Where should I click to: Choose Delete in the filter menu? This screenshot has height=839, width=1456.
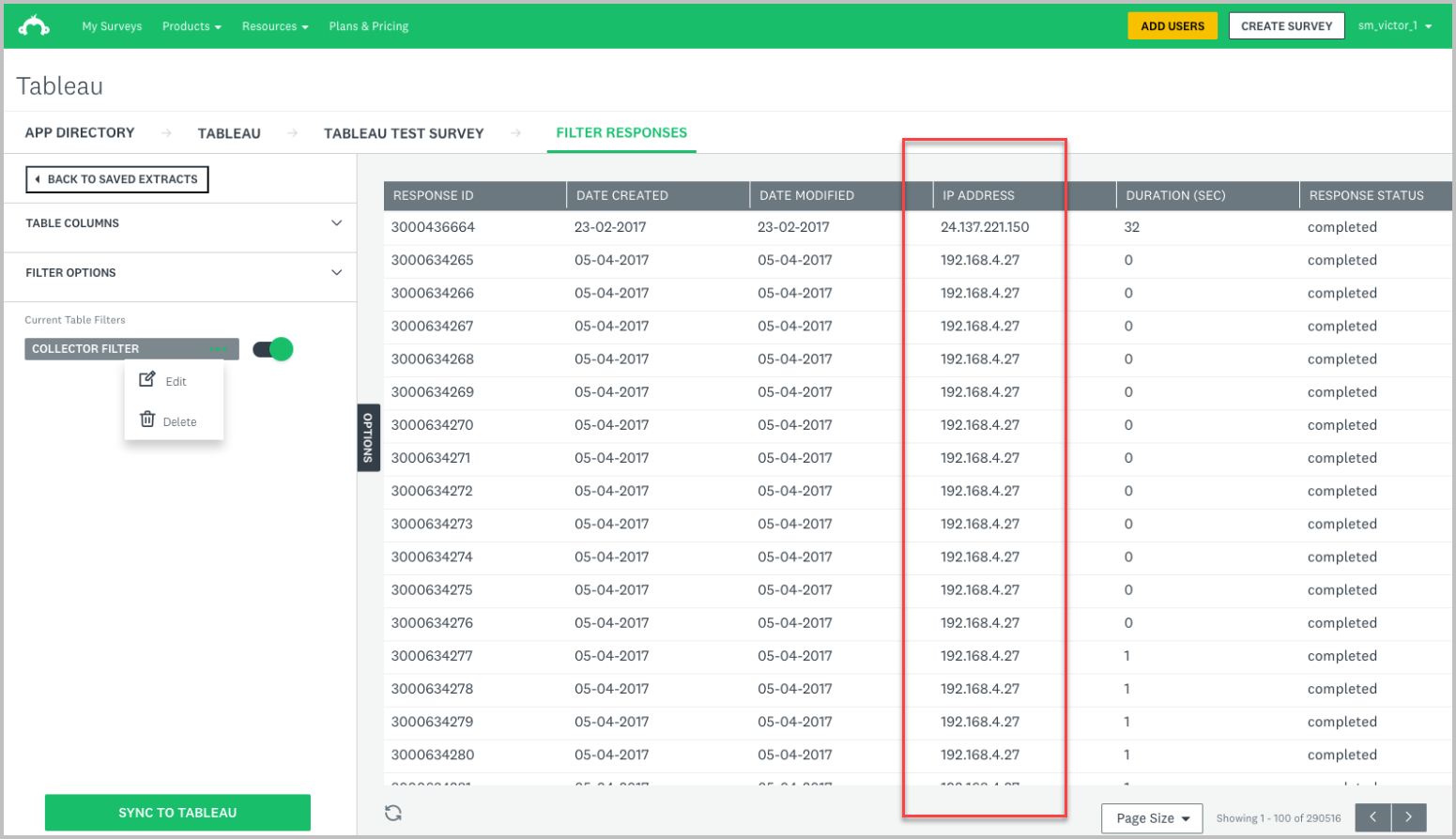168,421
